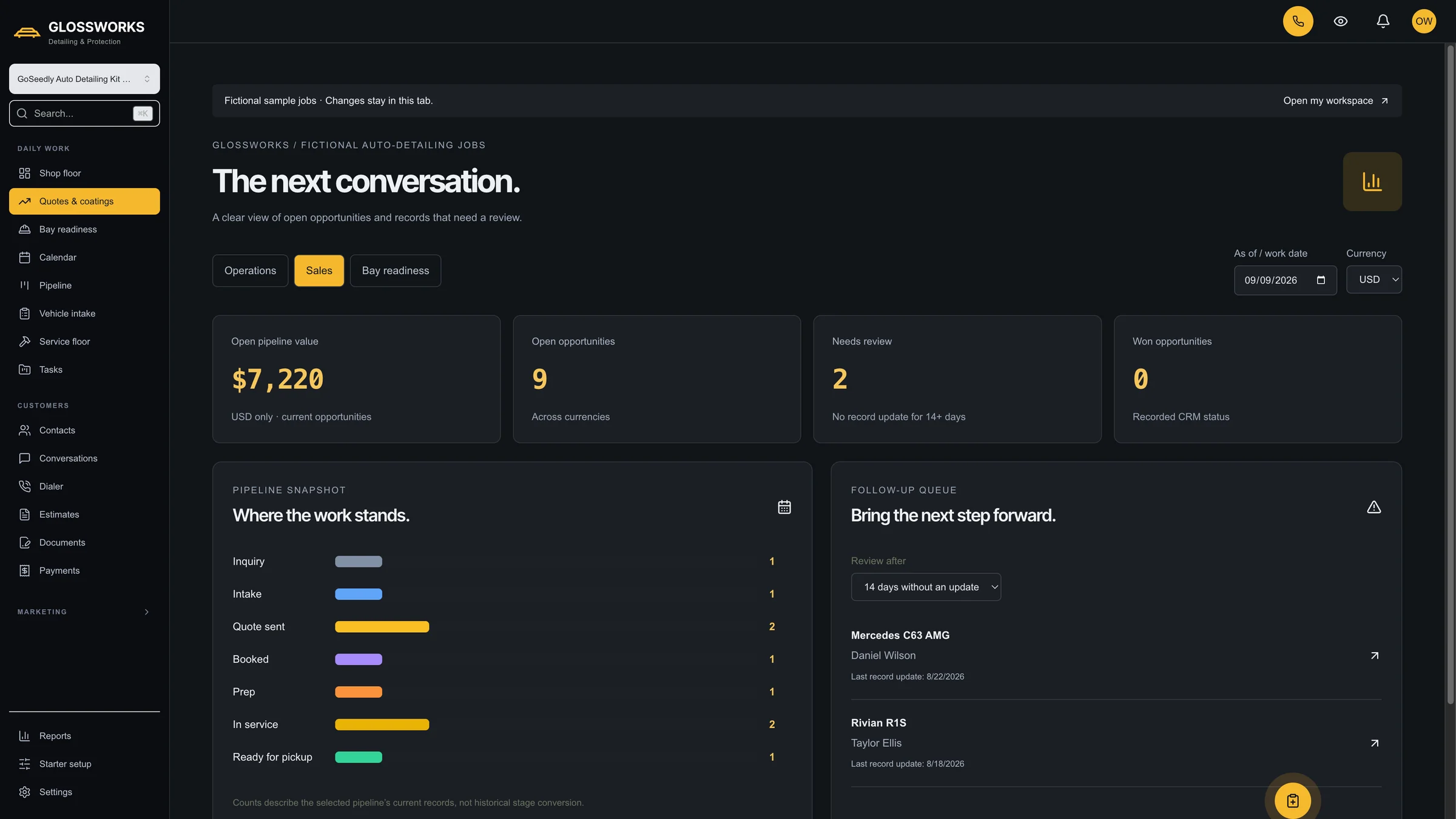The image size is (1456, 819).
Task: Click the Quote sent yellow bar
Action: (382, 627)
